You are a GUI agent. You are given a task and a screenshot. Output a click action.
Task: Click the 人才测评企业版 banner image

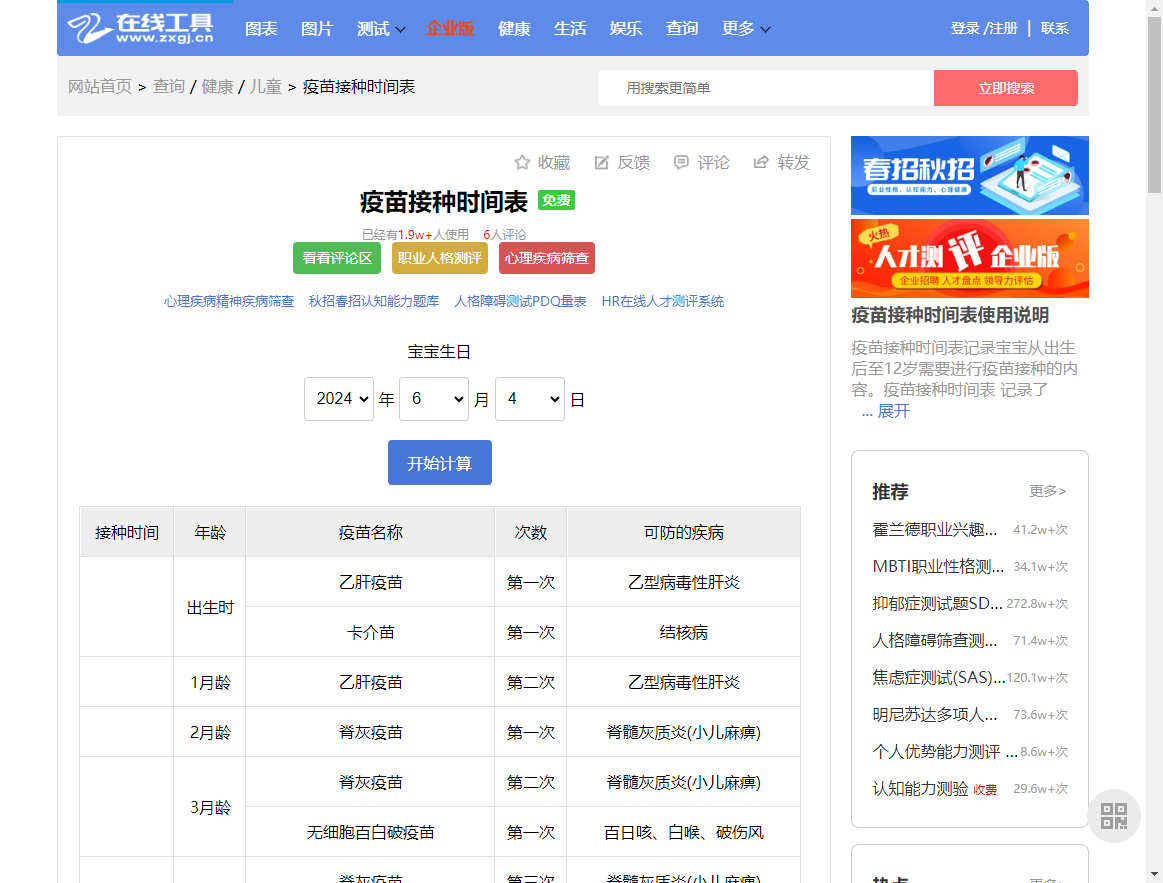coord(969,258)
